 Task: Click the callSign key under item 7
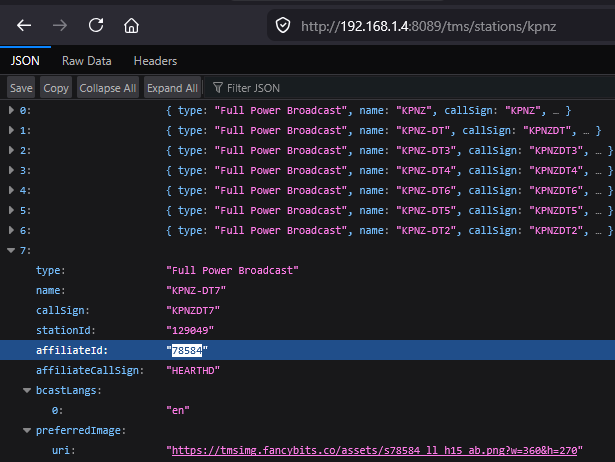pyautogui.click(x=63, y=310)
